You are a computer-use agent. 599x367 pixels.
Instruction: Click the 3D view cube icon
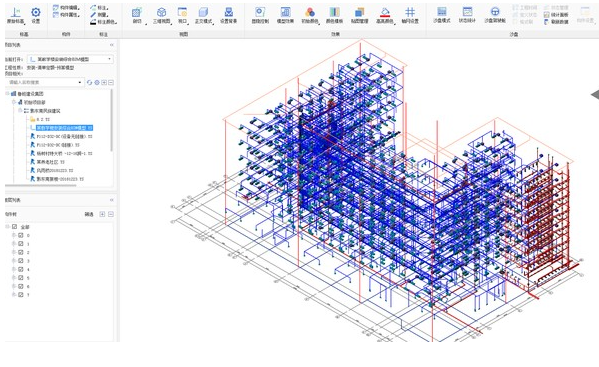coord(161,13)
